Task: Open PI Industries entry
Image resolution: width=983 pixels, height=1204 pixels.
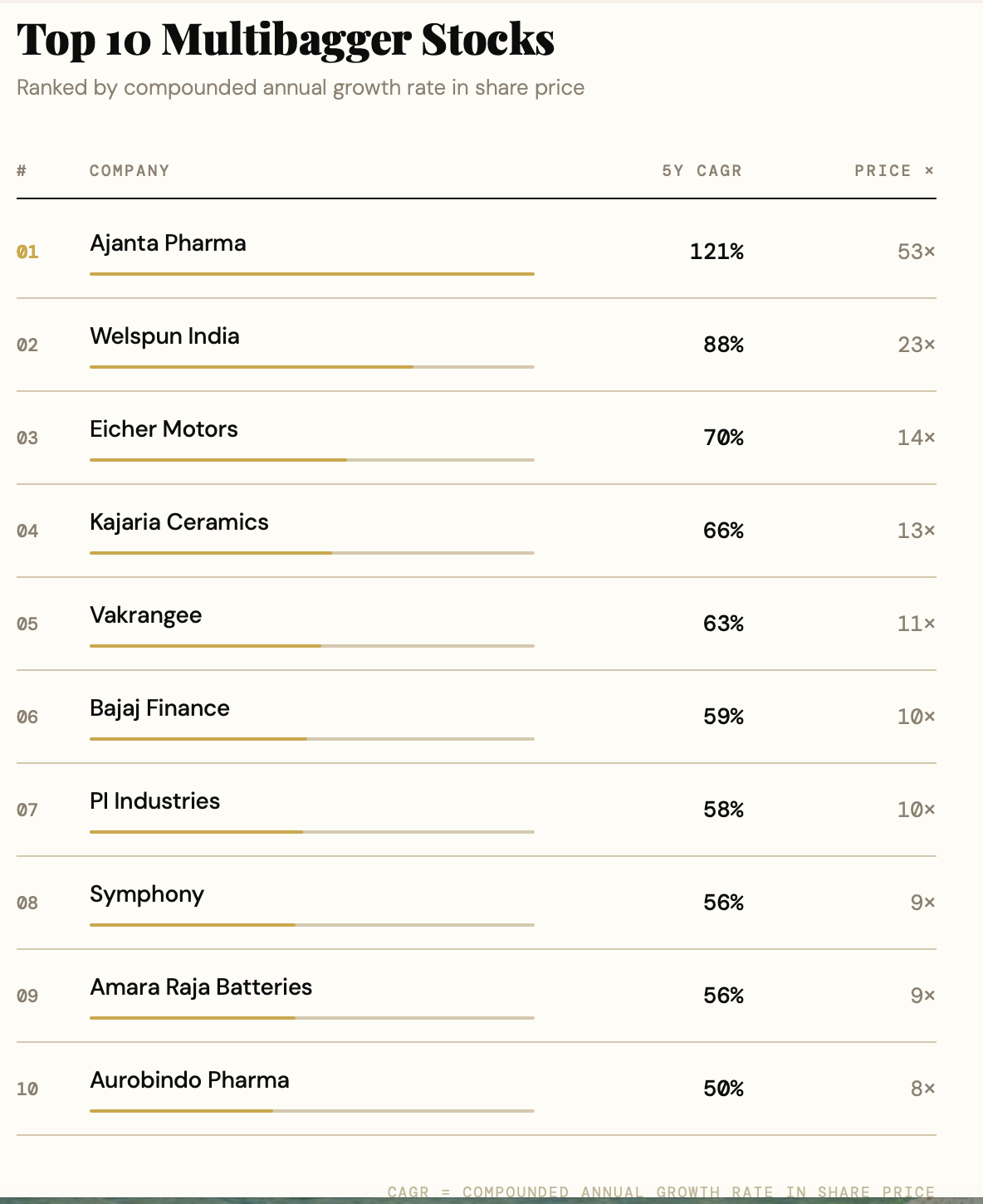Action: pos(155,801)
